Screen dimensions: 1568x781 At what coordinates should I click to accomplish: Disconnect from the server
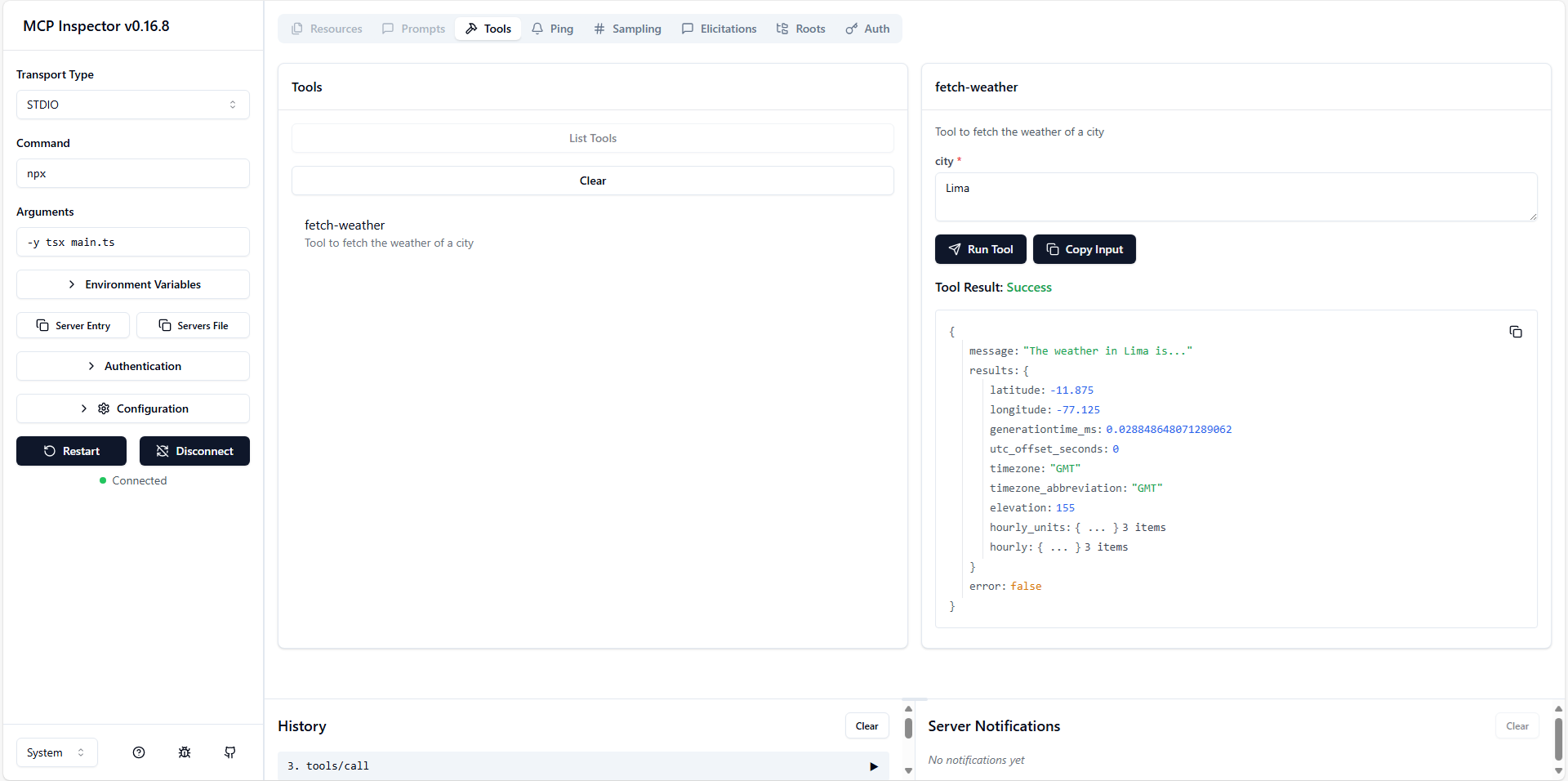[x=194, y=451]
